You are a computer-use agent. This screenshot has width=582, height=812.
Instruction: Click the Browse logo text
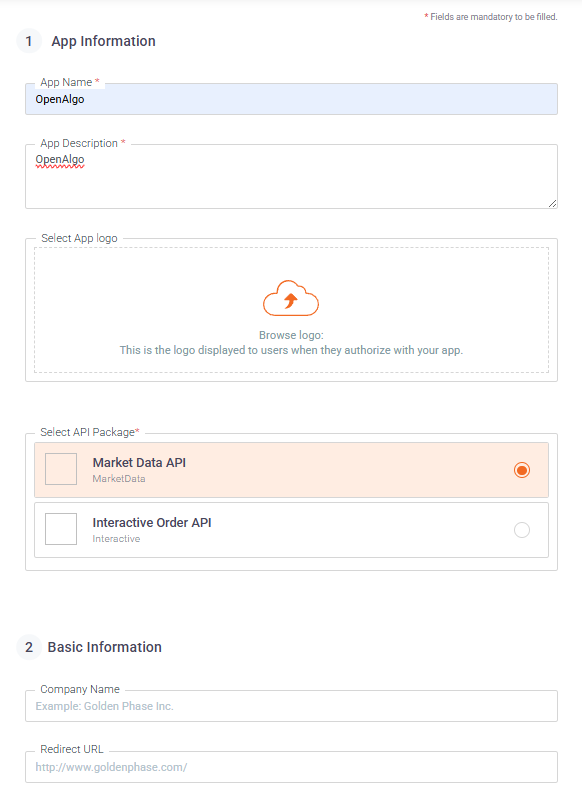tap(291, 335)
